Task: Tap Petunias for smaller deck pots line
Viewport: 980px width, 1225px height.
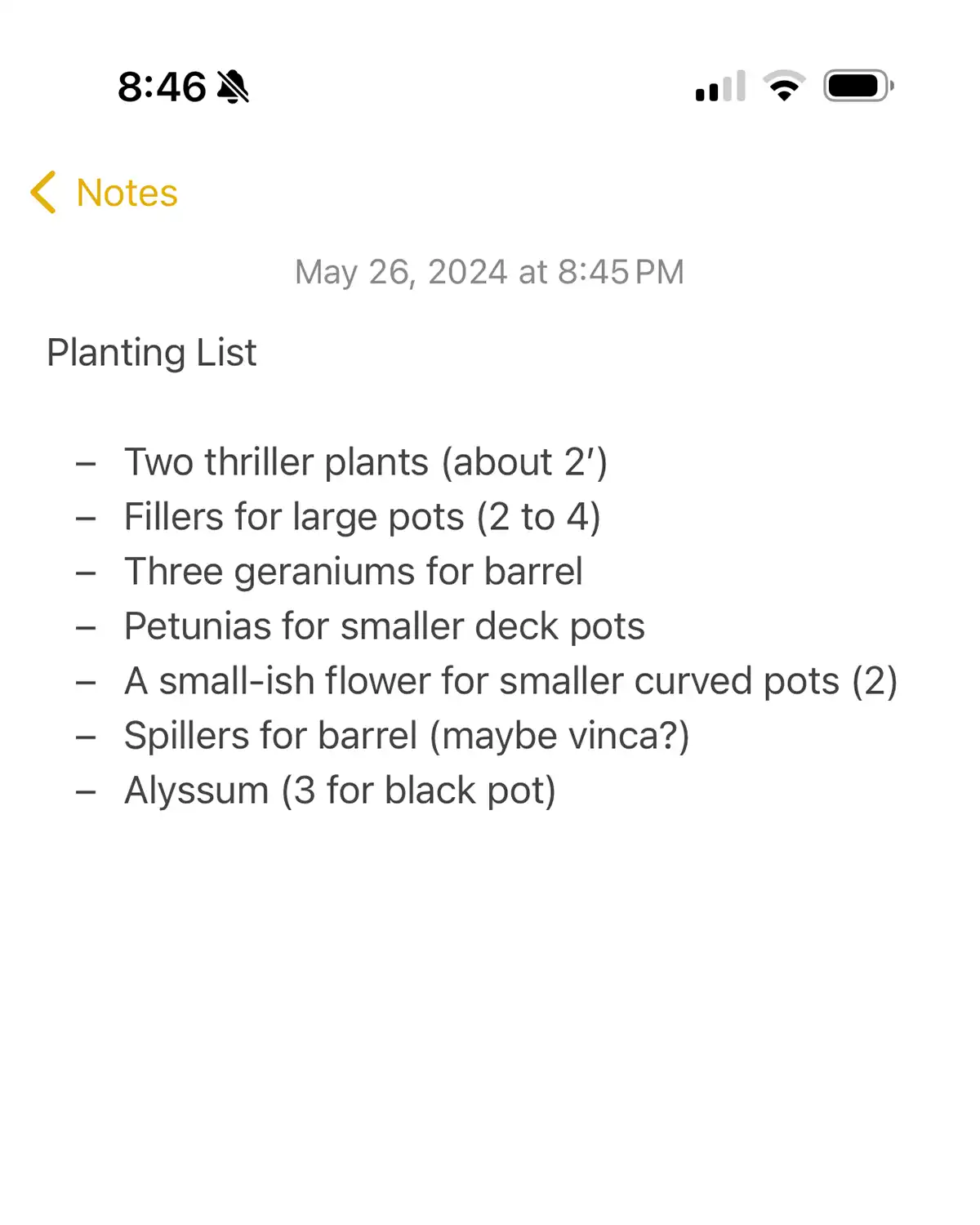Action: (385, 626)
